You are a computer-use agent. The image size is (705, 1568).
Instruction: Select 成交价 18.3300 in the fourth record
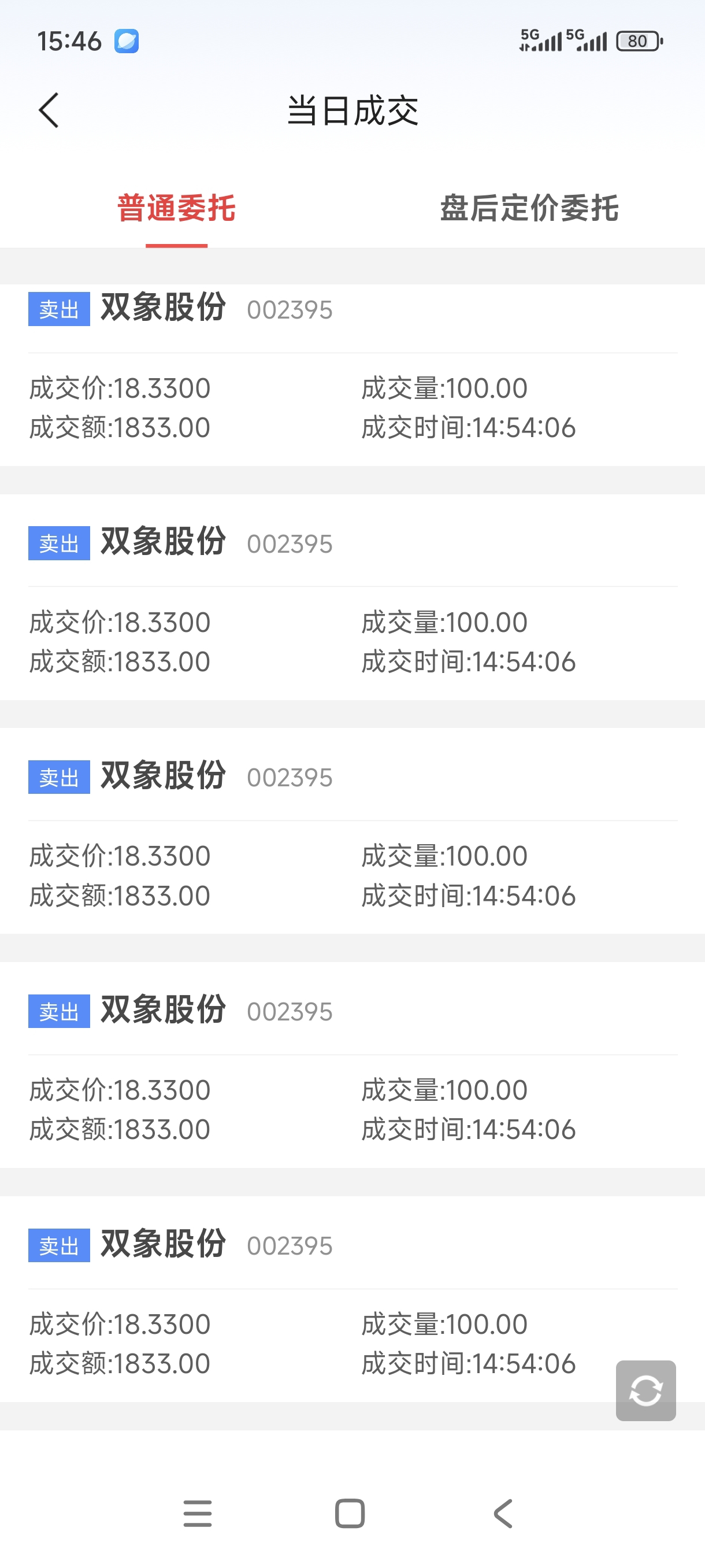point(120,1090)
